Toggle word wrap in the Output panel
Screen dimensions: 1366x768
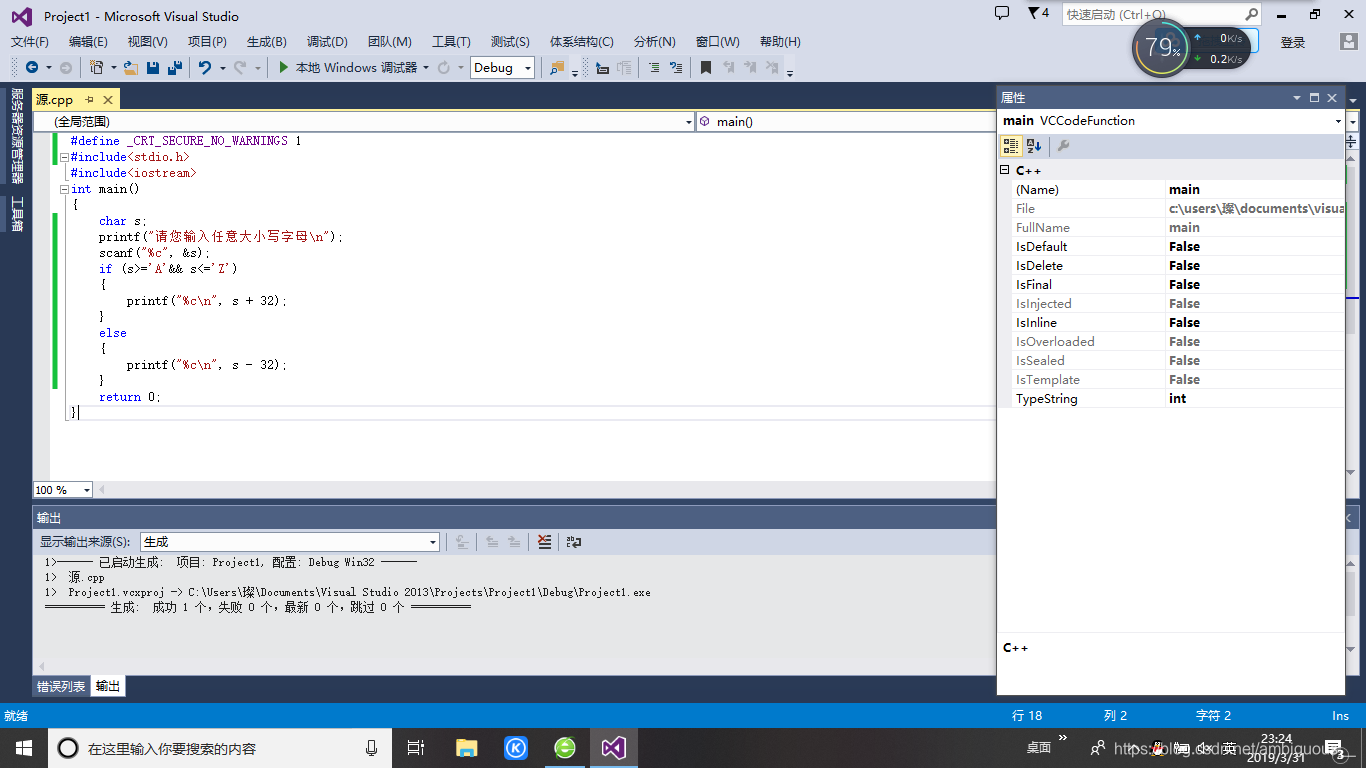click(x=573, y=541)
